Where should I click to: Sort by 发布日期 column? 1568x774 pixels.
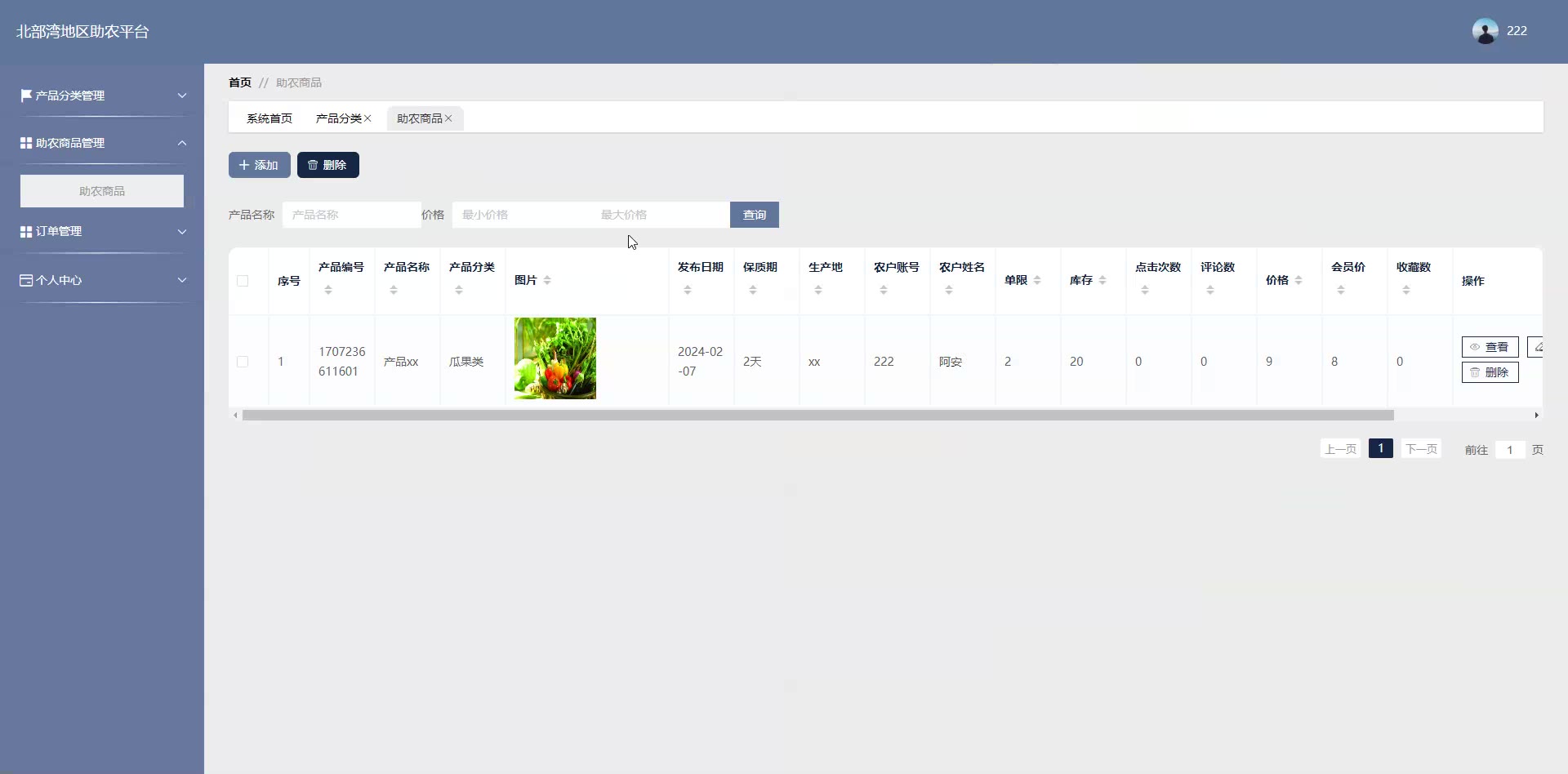pyautogui.click(x=688, y=290)
